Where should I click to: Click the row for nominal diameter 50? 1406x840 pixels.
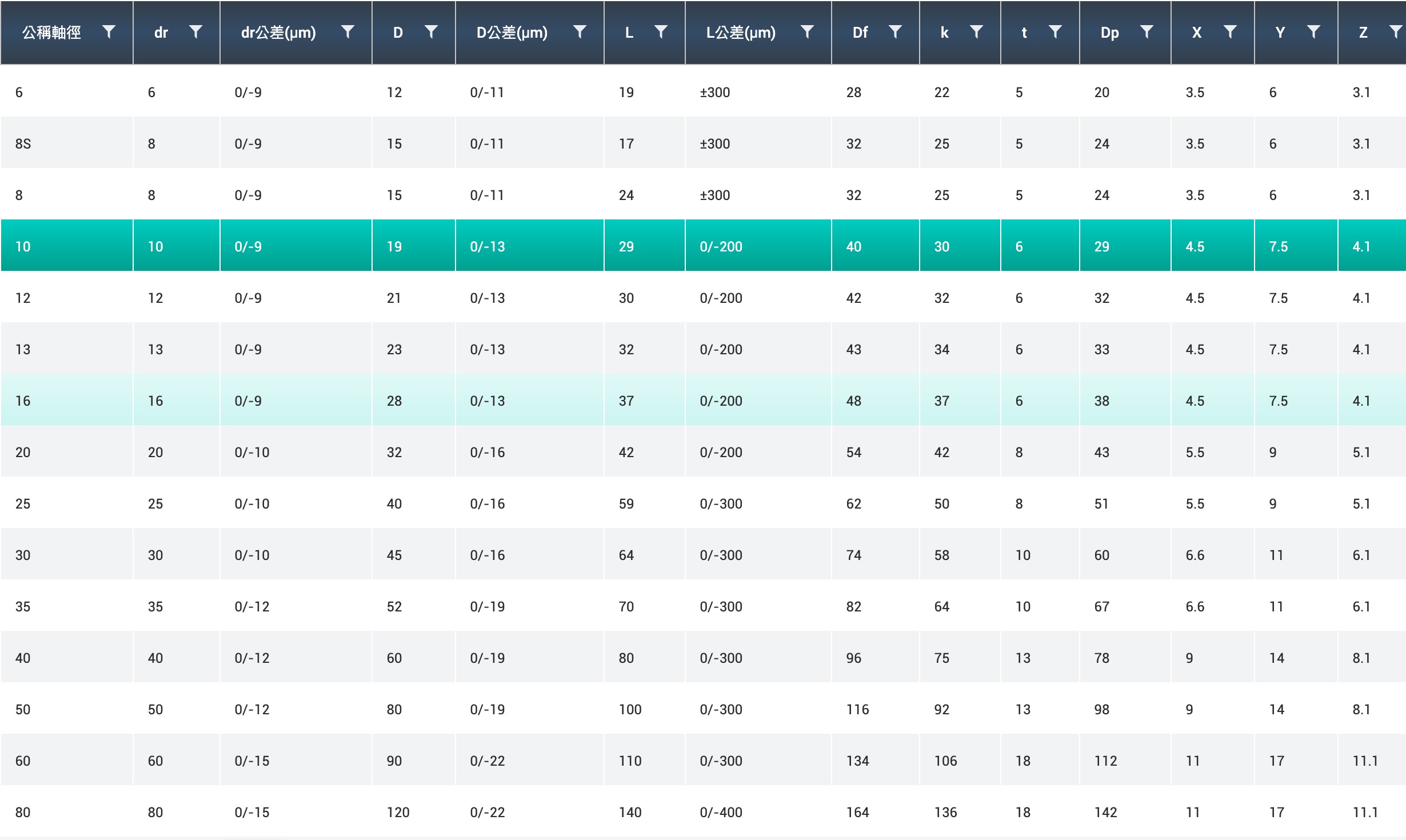(x=23, y=709)
